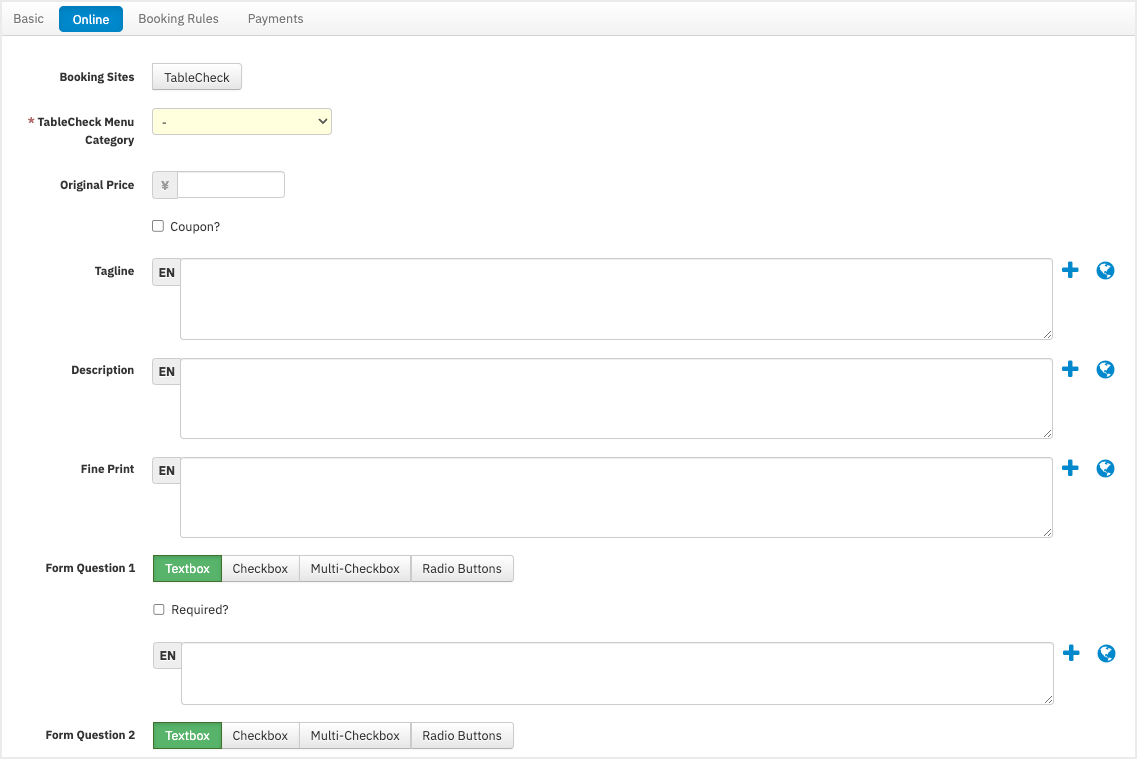Open Fine Print globe language icon
The image size is (1137, 759).
[1105, 468]
